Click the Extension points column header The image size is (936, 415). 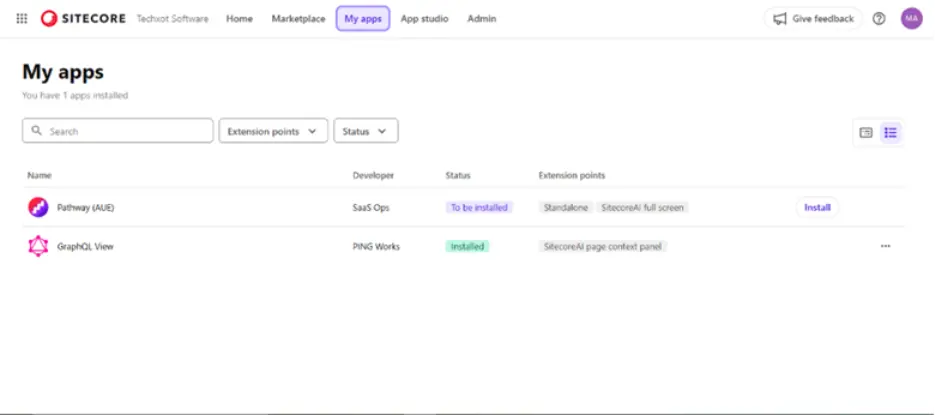pyautogui.click(x=572, y=176)
